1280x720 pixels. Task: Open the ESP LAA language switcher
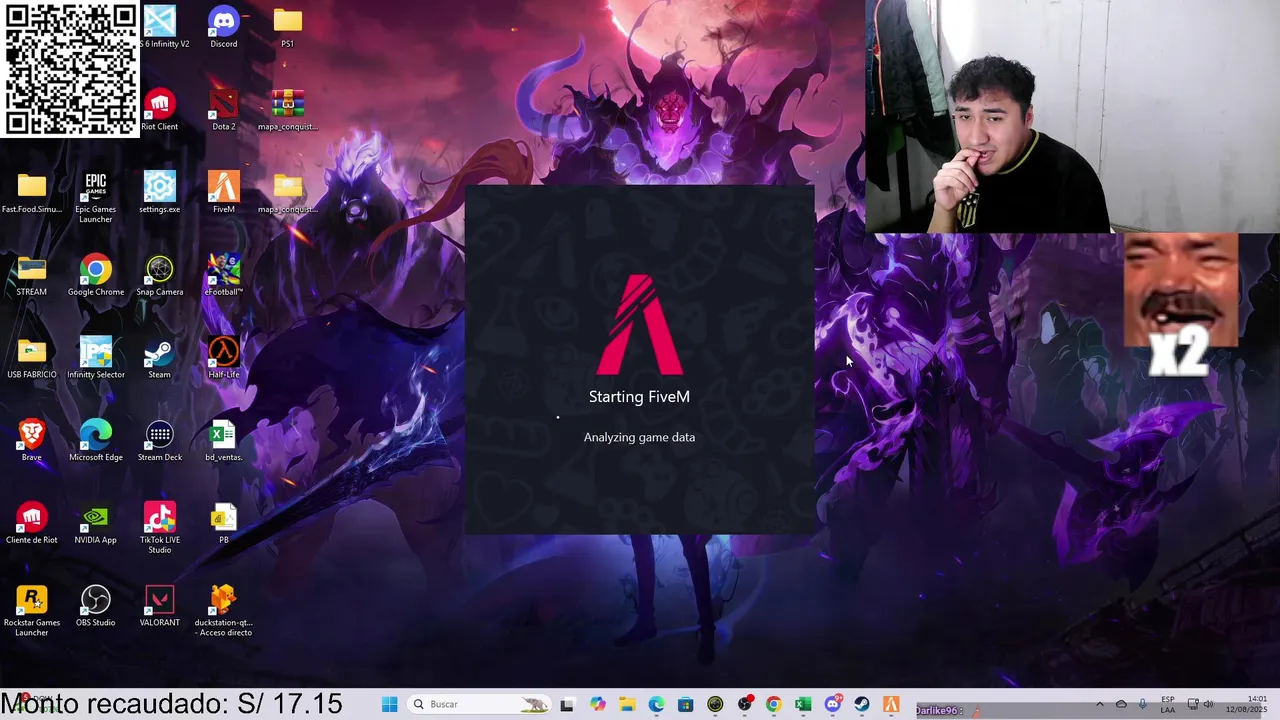coord(1168,704)
